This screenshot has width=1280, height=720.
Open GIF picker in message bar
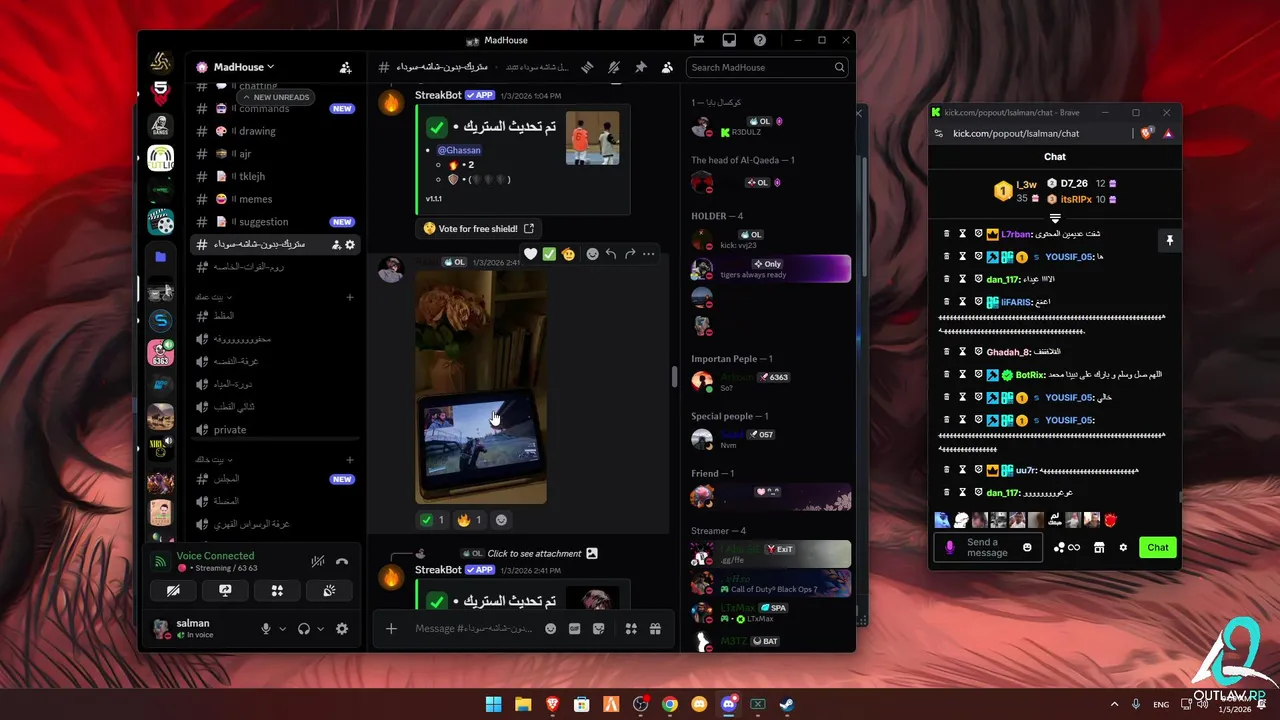(x=575, y=629)
